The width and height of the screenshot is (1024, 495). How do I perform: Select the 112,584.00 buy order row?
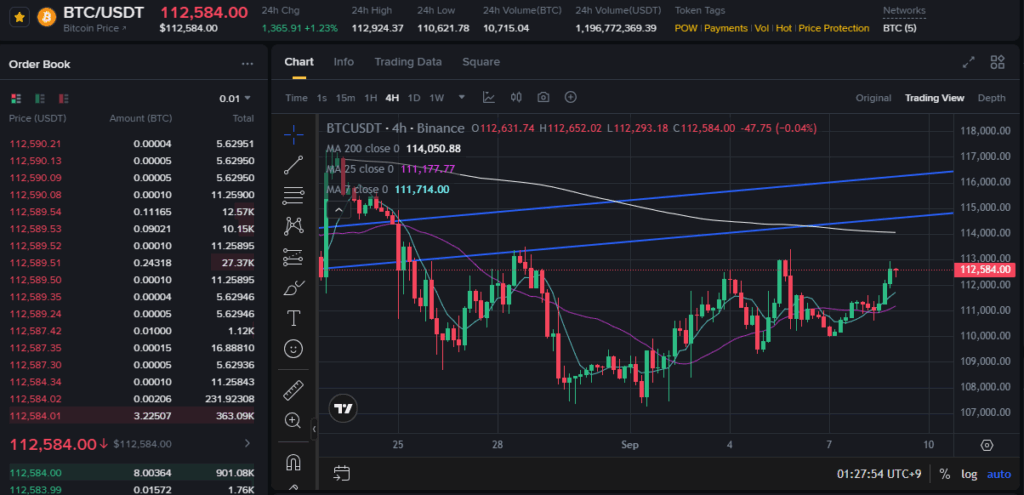pos(132,473)
